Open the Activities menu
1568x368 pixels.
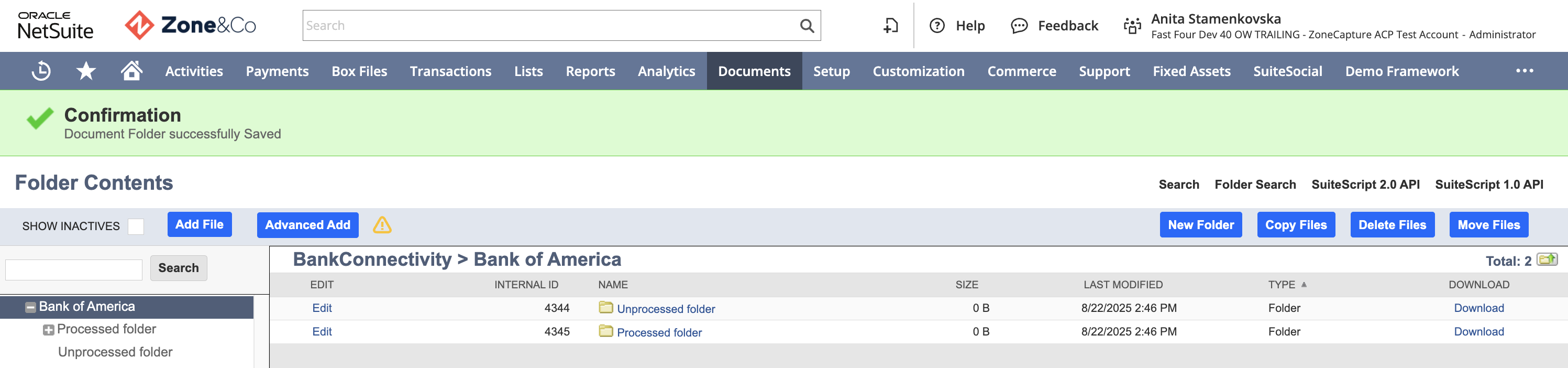(194, 71)
